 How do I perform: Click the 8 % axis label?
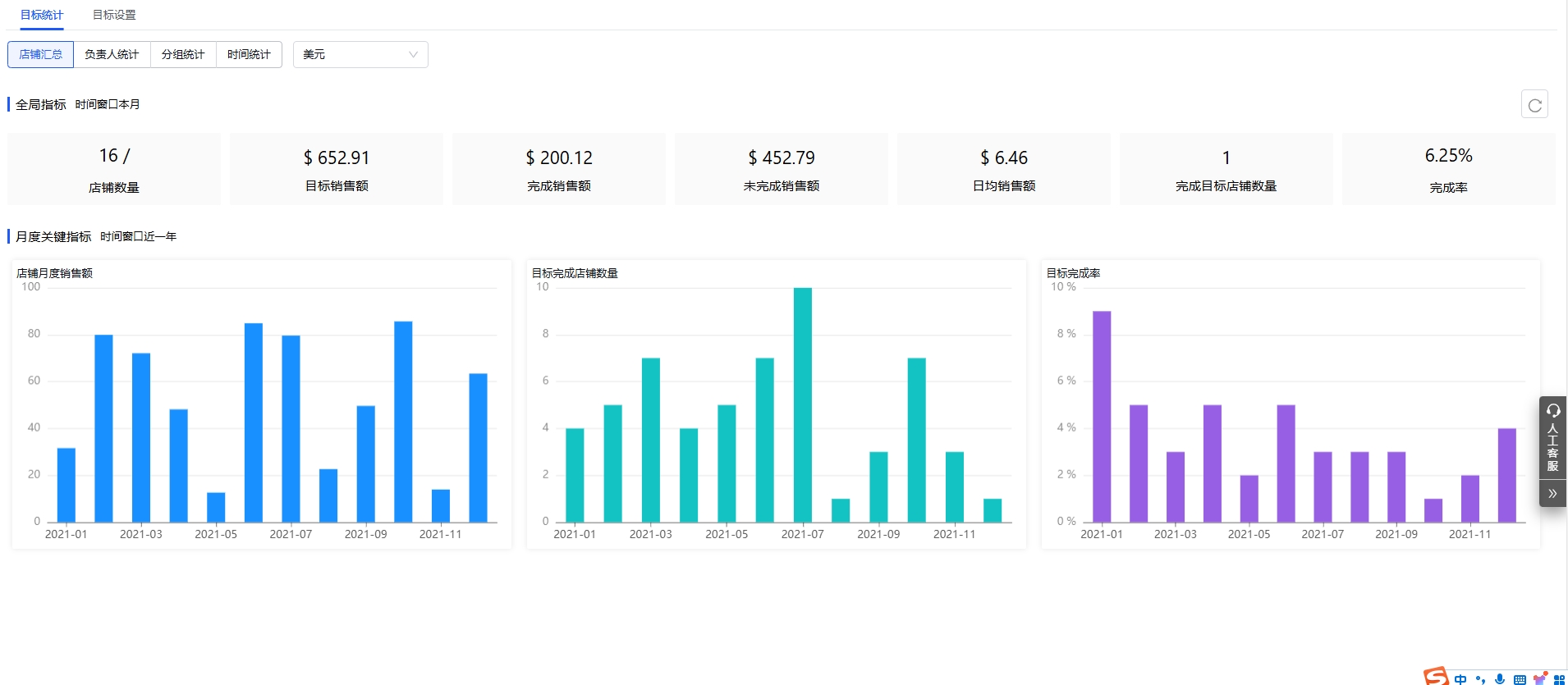point(1066,334)
